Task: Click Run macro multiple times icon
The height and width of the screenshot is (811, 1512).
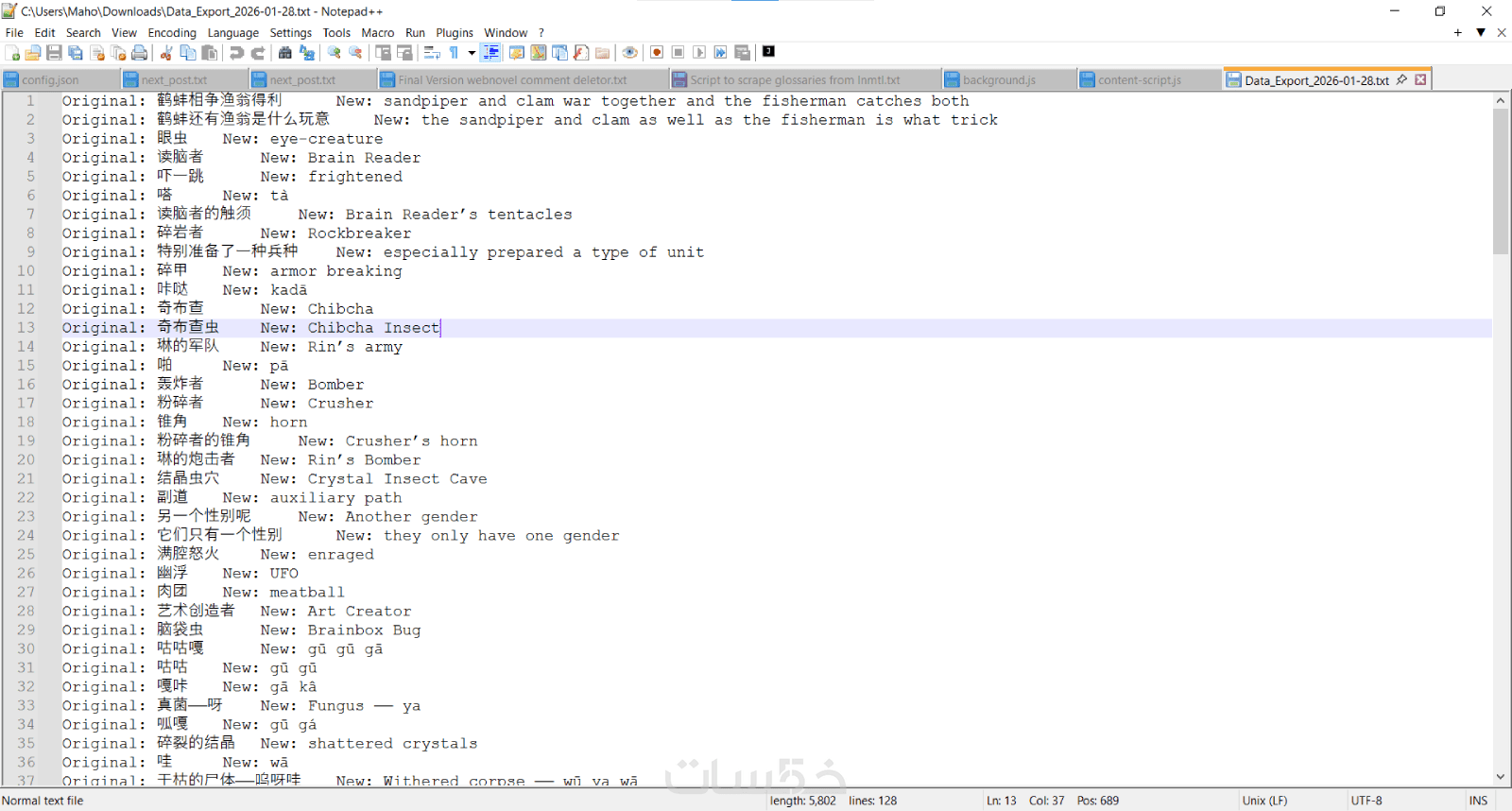Action: coord(721,53)
